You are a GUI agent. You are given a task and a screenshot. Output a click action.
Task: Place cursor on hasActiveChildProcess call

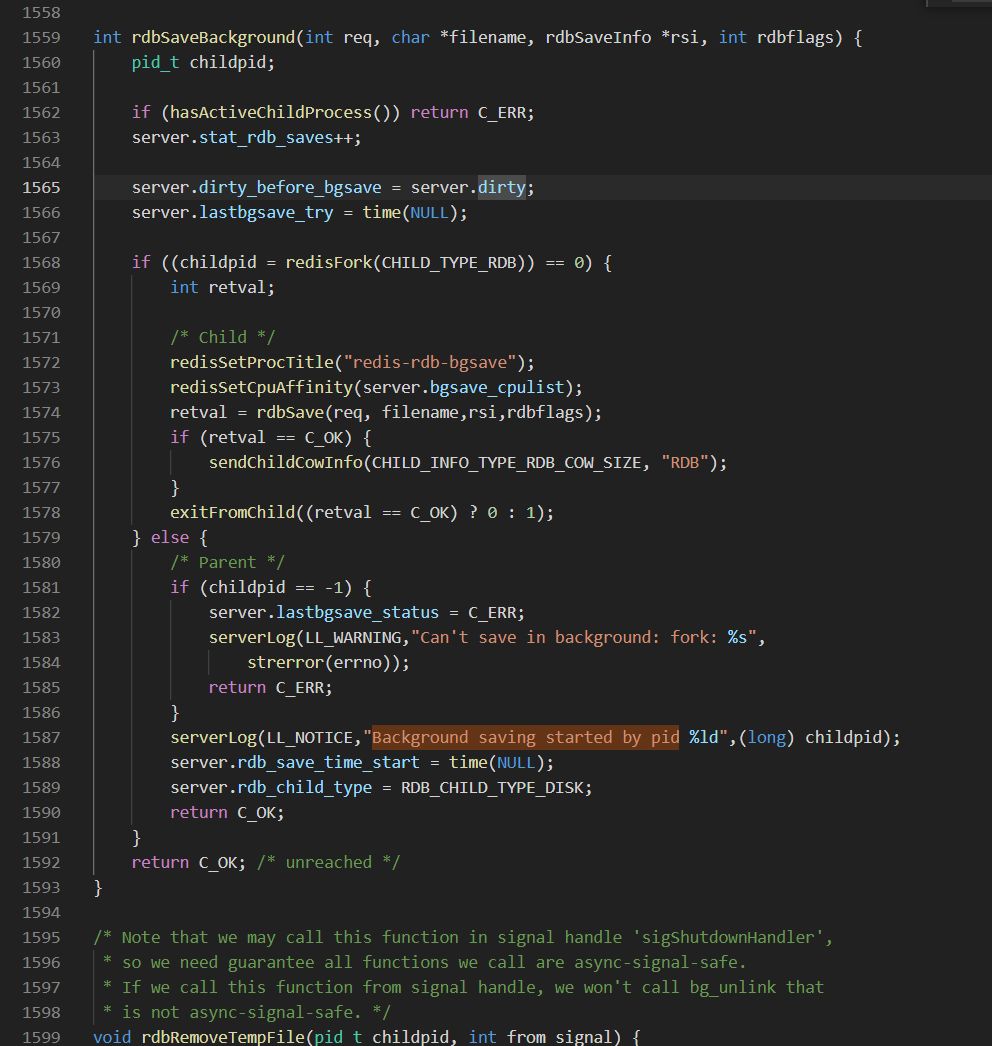pyautogui.click(x=271, y=113)
